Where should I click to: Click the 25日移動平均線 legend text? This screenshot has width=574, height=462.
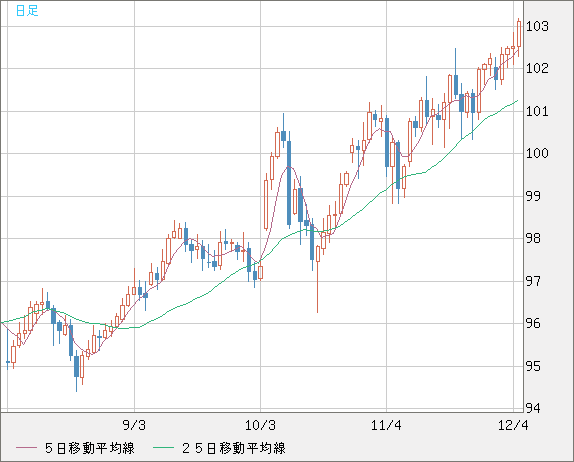pyautogui.click(x=234, y=448)
